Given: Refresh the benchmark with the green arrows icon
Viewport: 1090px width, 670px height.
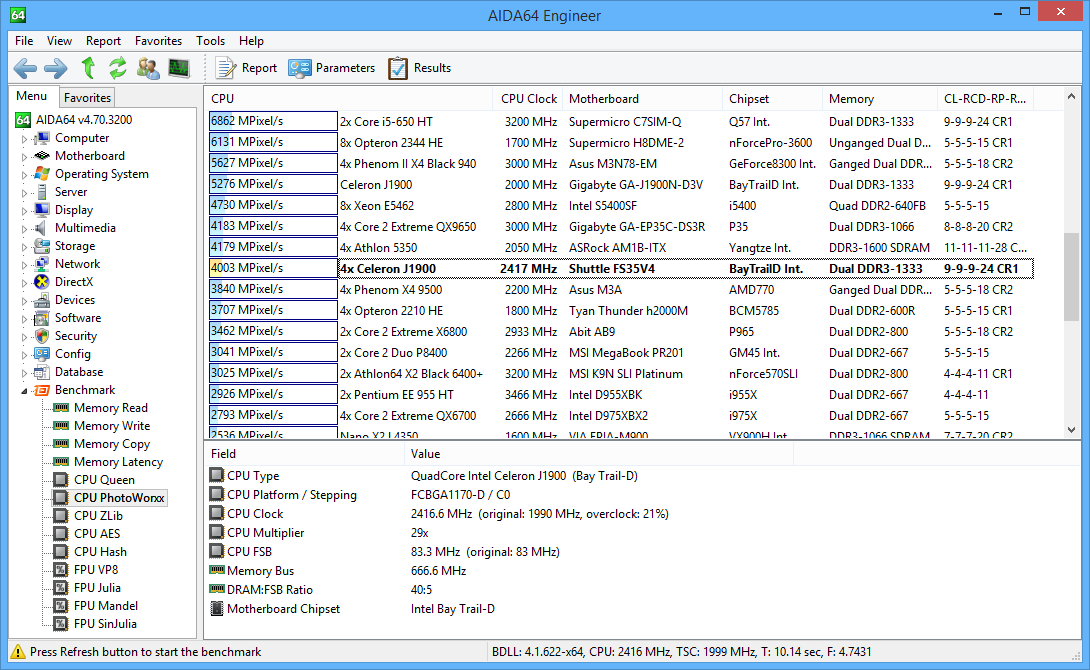Looking at the screenshot, I should coord(117,67).
